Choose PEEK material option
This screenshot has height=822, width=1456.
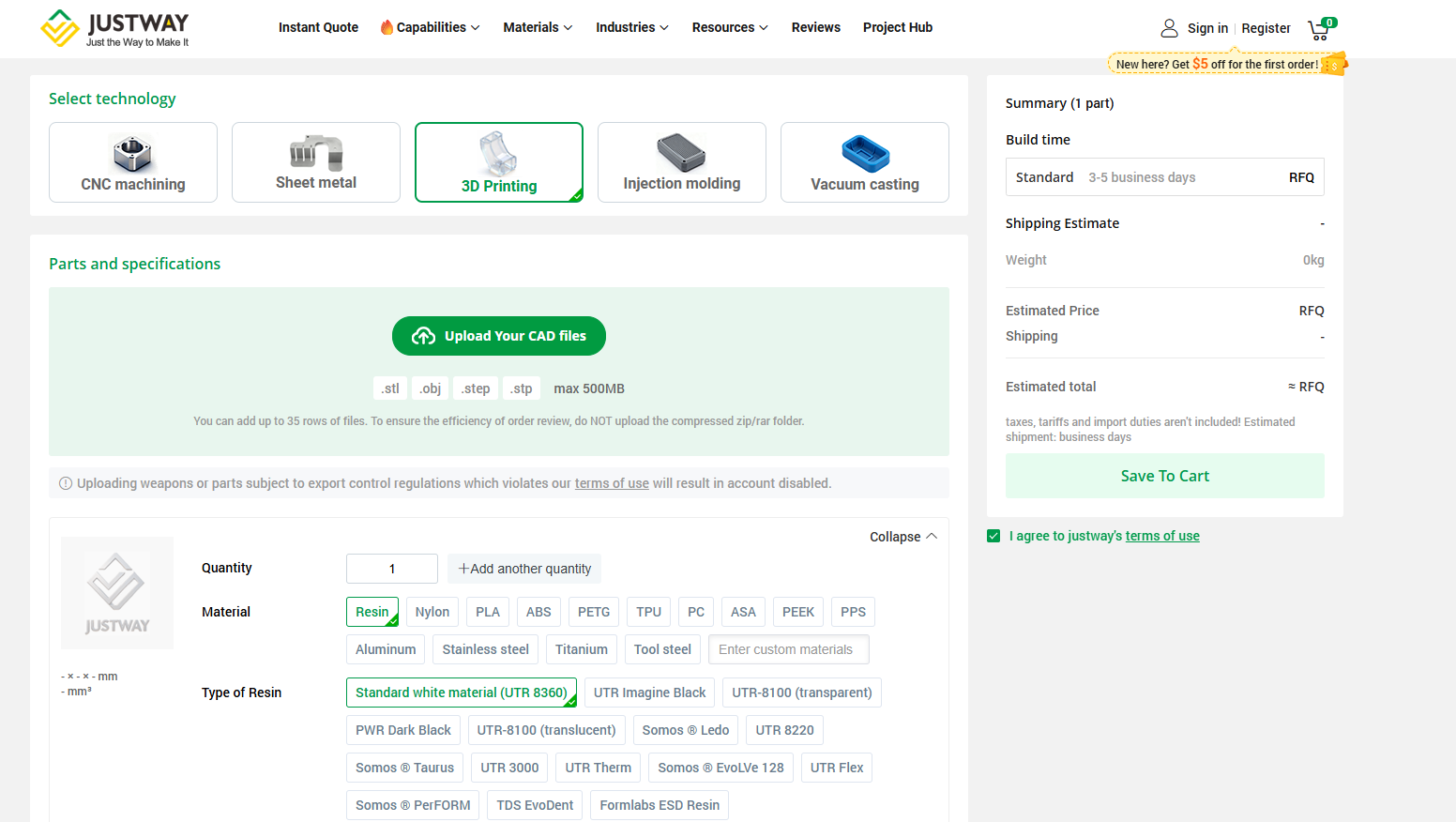(798, 612)
